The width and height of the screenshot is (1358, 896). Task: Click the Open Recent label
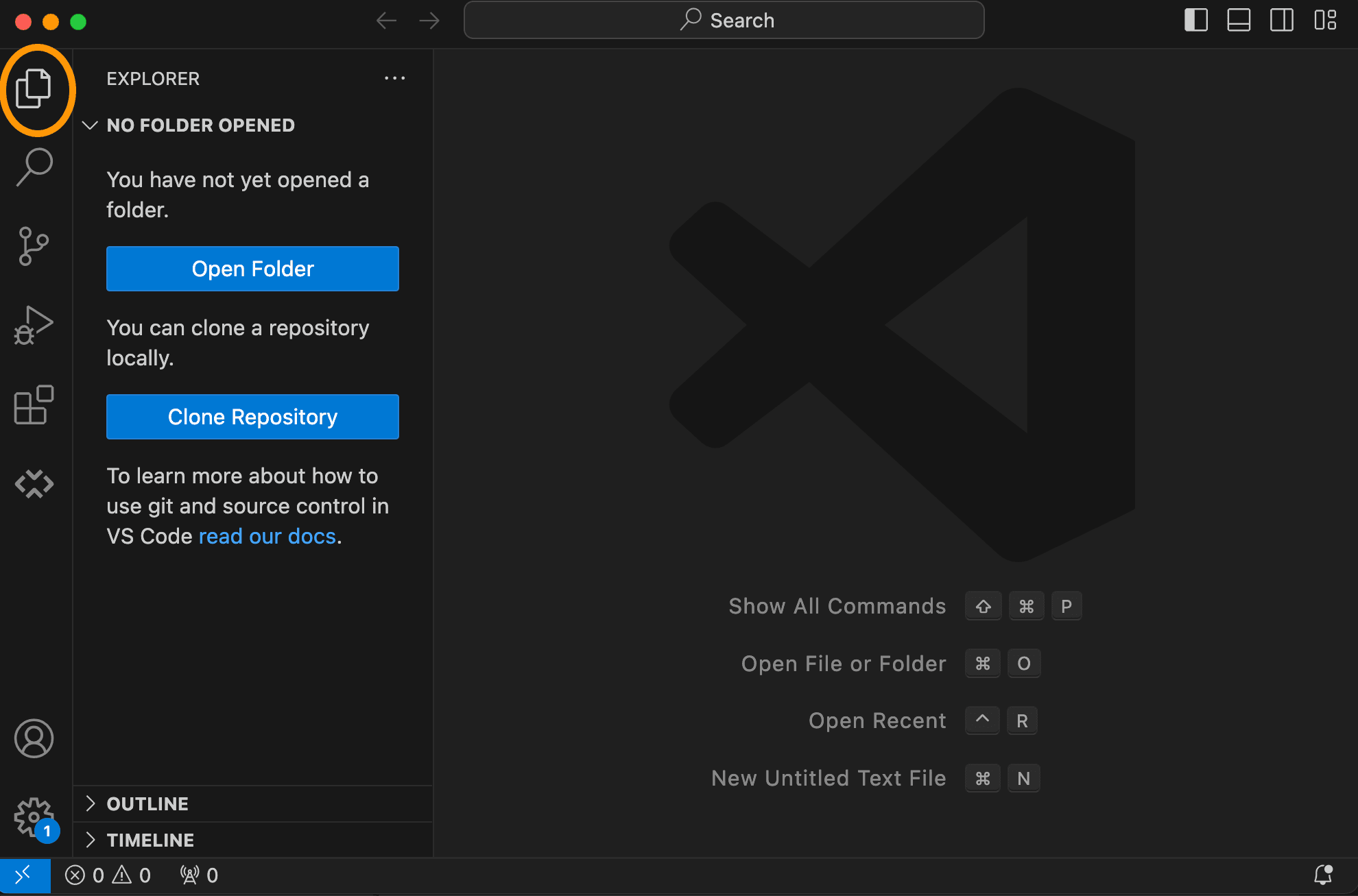point(877,721)
